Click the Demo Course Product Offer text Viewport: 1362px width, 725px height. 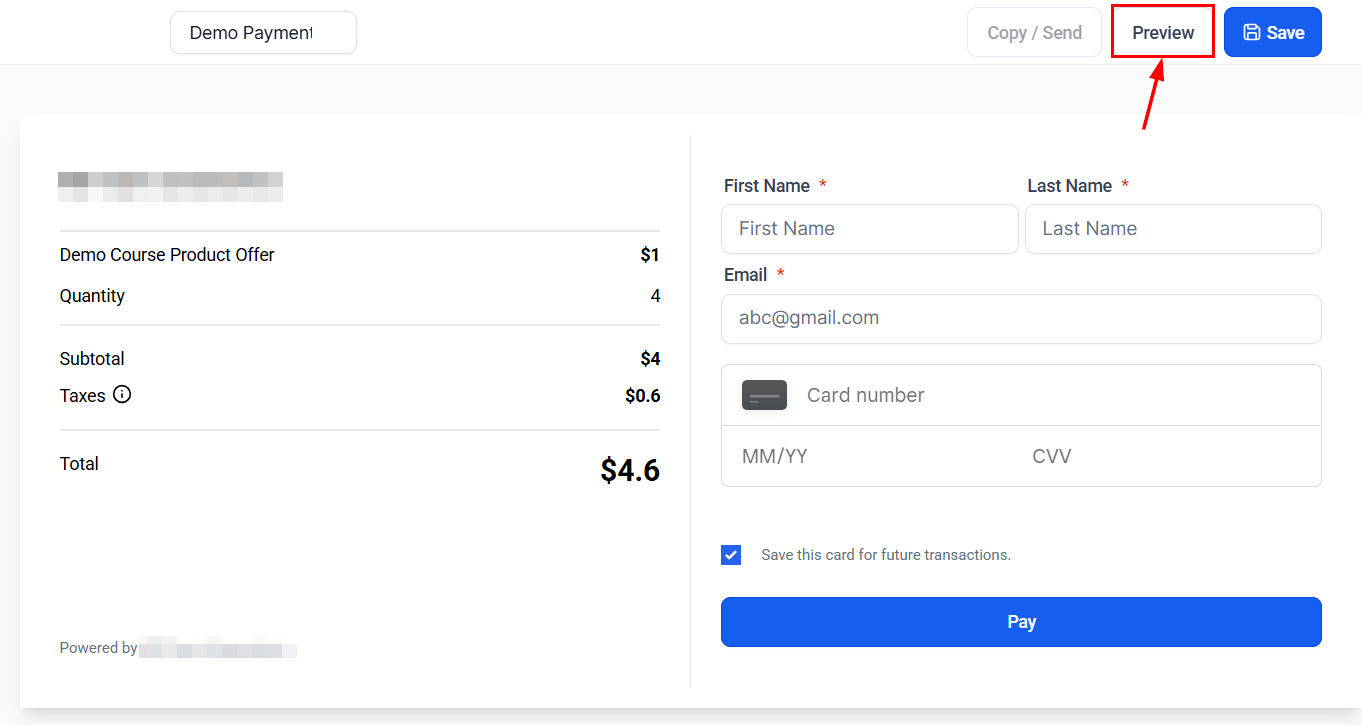[x=167, y=255]
